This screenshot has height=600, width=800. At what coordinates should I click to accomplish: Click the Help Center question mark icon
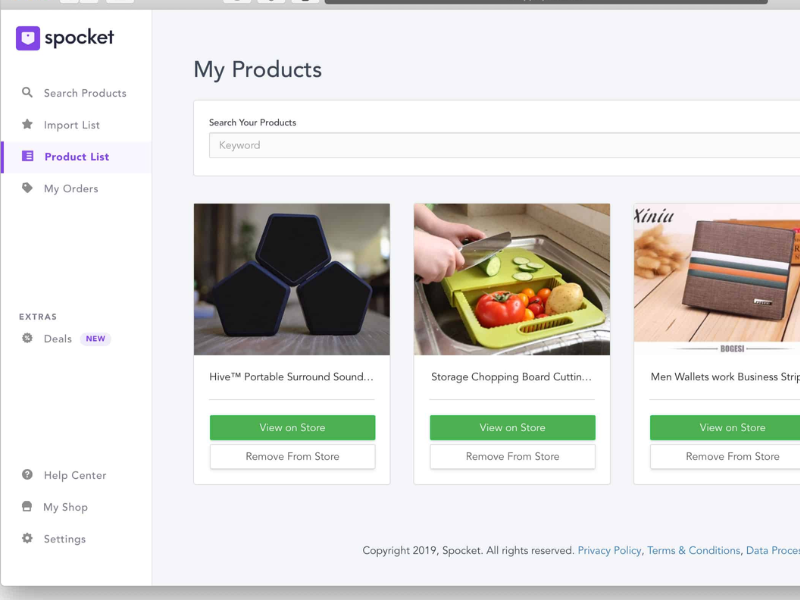click(27, 474)
